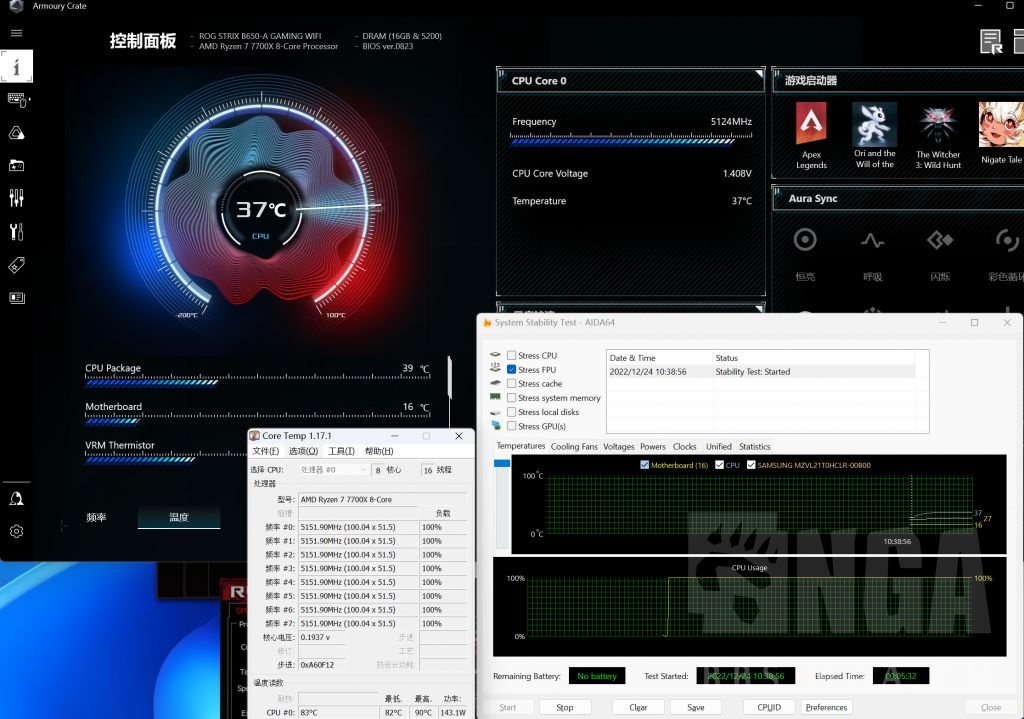Click the dashboard panel scrollbar
Image resolution: width=1024 pixels, height=719 pixels.
(449, 375)
